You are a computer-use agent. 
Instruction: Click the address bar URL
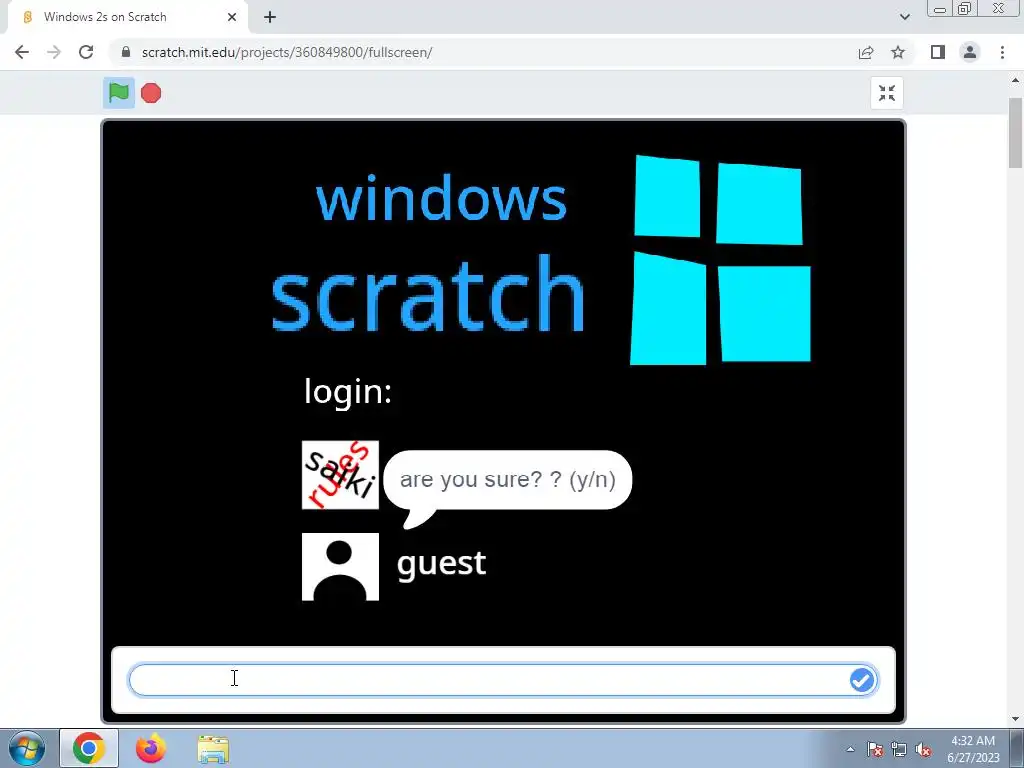pyautogui.click(x=287, y=52)
